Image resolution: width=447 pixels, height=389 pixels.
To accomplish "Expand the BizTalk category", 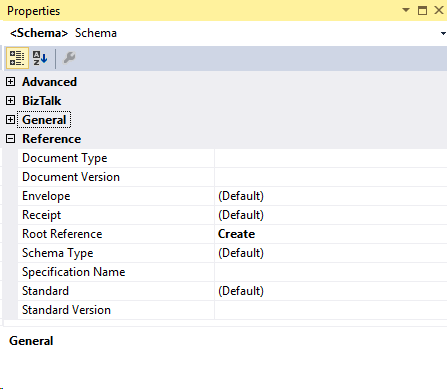I will [x=11, y=101].
